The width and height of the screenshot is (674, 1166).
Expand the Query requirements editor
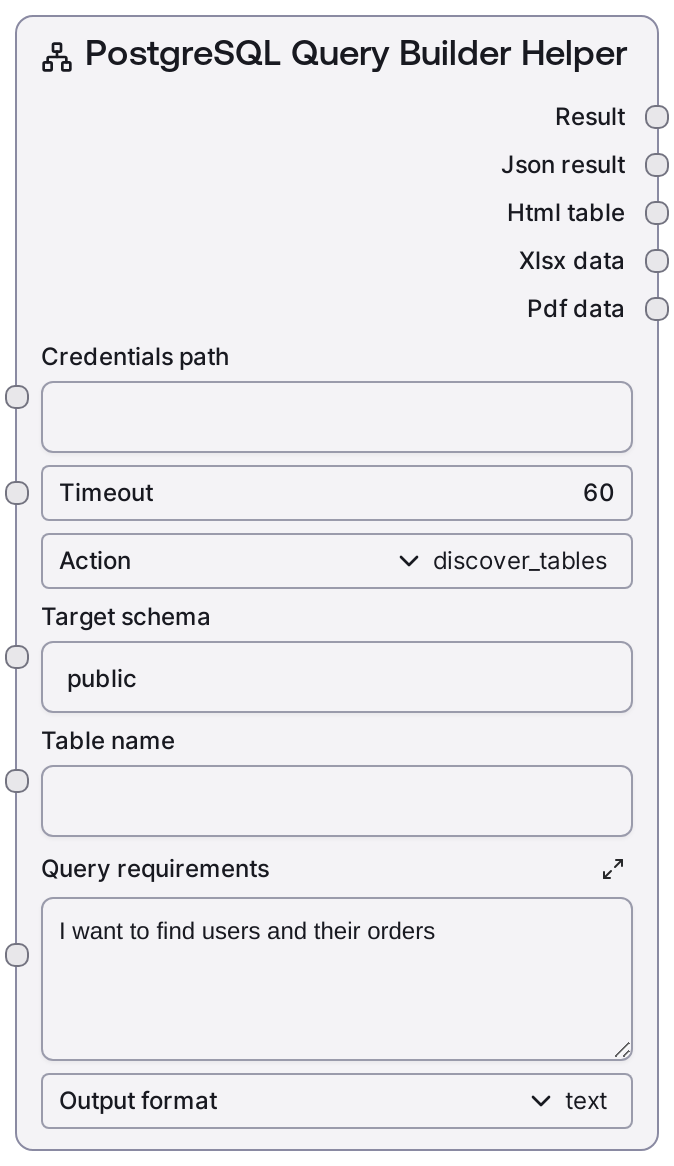613,869
